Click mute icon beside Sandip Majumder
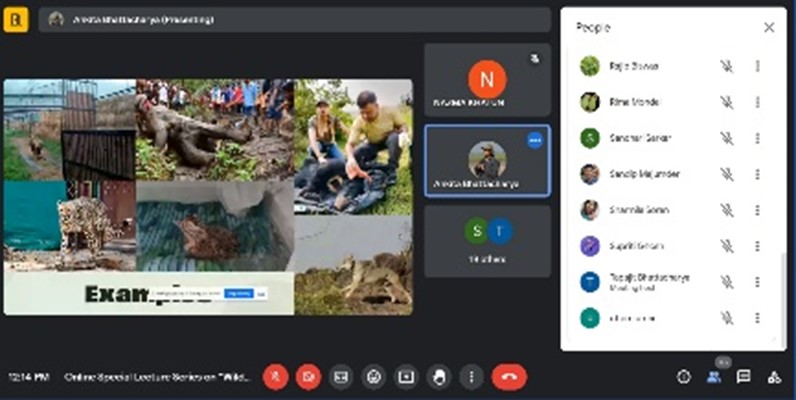796x400 pixels. (x=727, y=174)
